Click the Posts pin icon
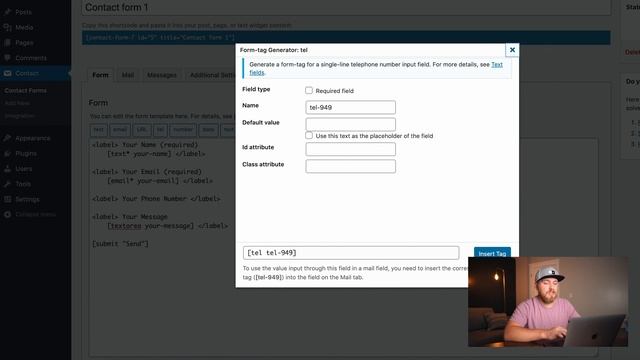Viewport: 640px width, 360px height. pyautogui.click(x=7, y=12)
